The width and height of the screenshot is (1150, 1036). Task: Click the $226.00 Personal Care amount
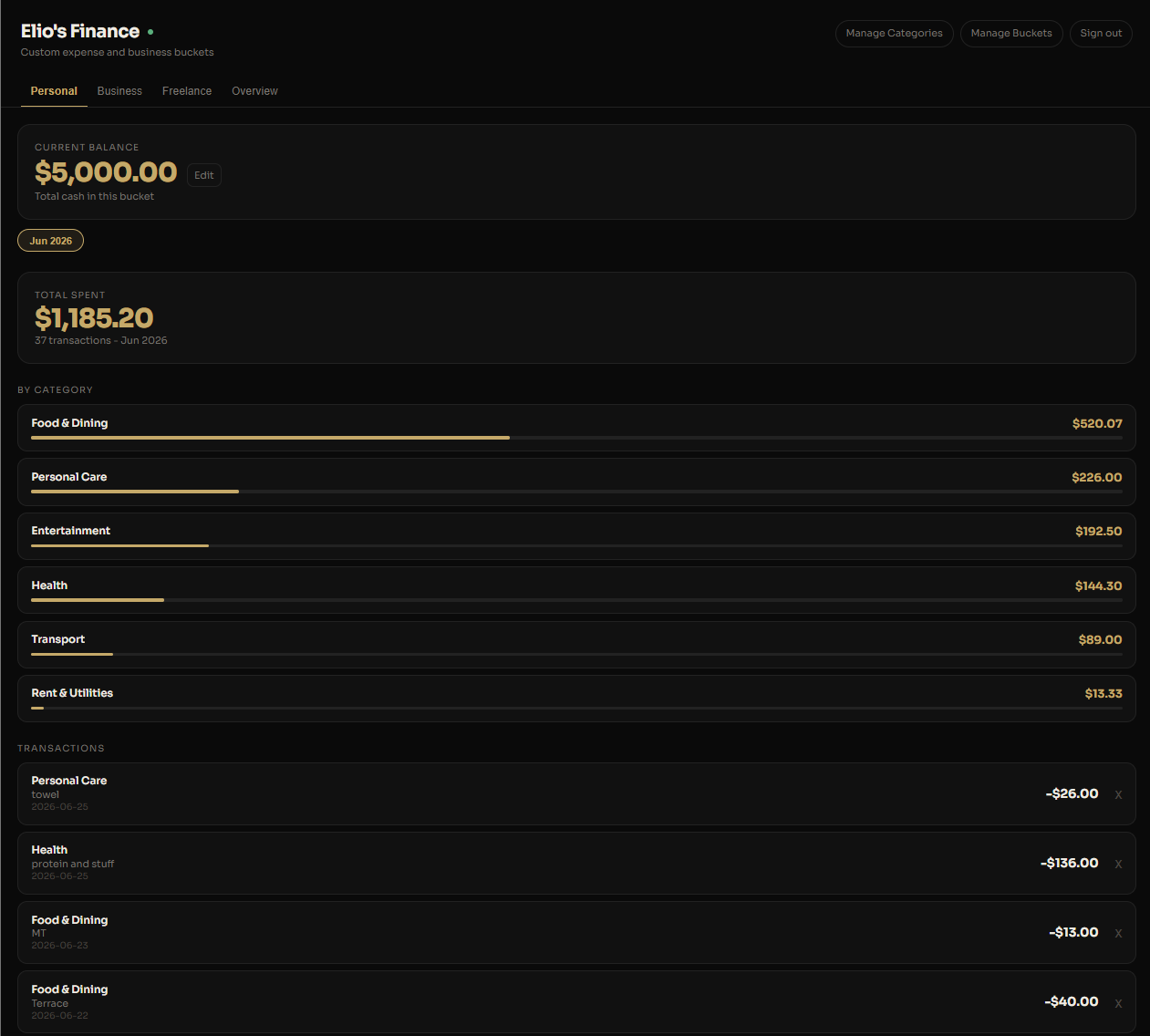[1097, 477]
